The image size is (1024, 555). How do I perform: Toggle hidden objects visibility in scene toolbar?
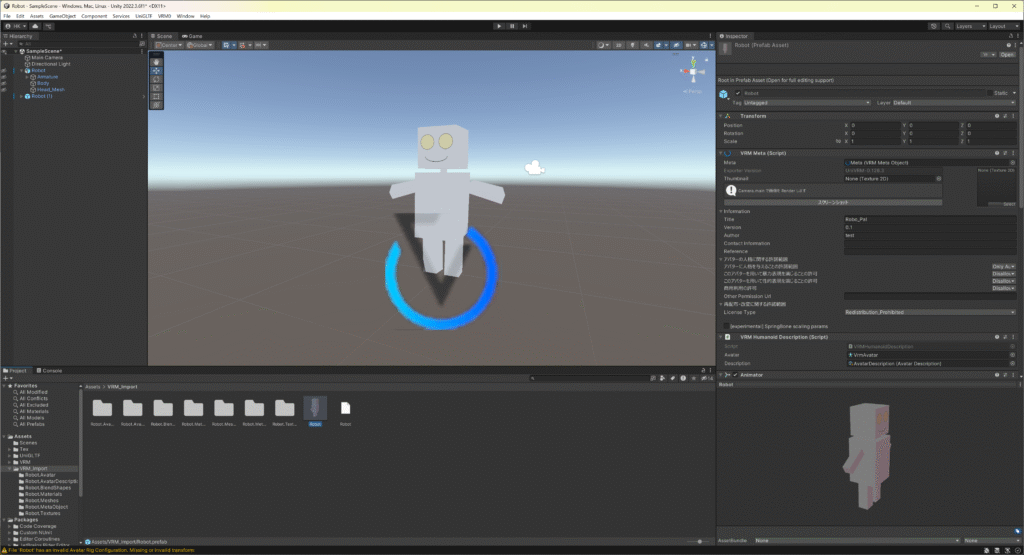[x=676, y=45]
